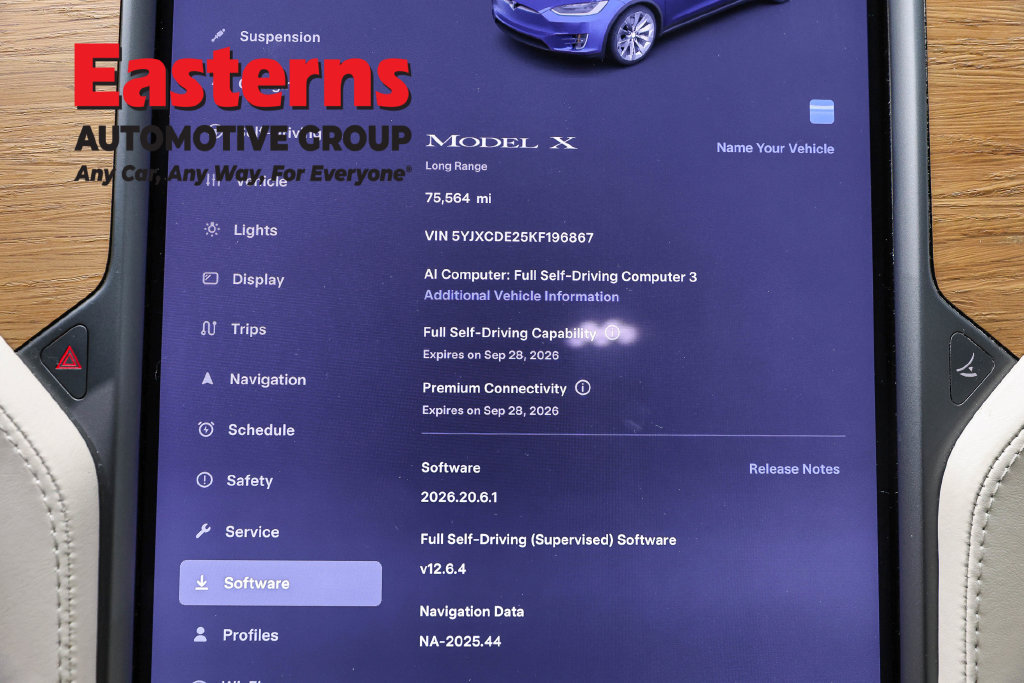Open the Trips menu
Screen dimensions: 1024x683
click(x=248, y=329)
